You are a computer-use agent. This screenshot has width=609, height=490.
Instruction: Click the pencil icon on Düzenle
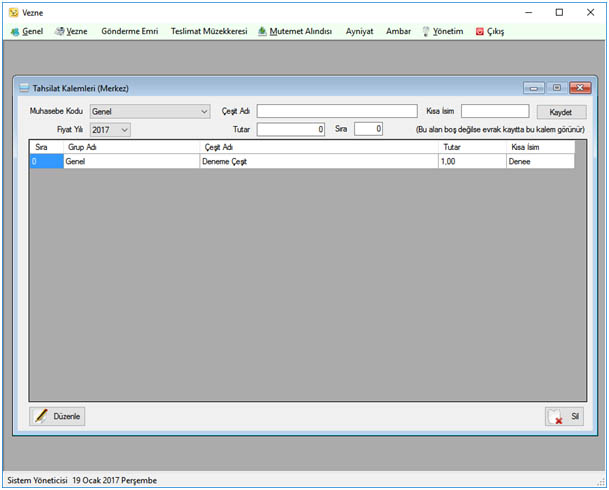coord(41,416)
